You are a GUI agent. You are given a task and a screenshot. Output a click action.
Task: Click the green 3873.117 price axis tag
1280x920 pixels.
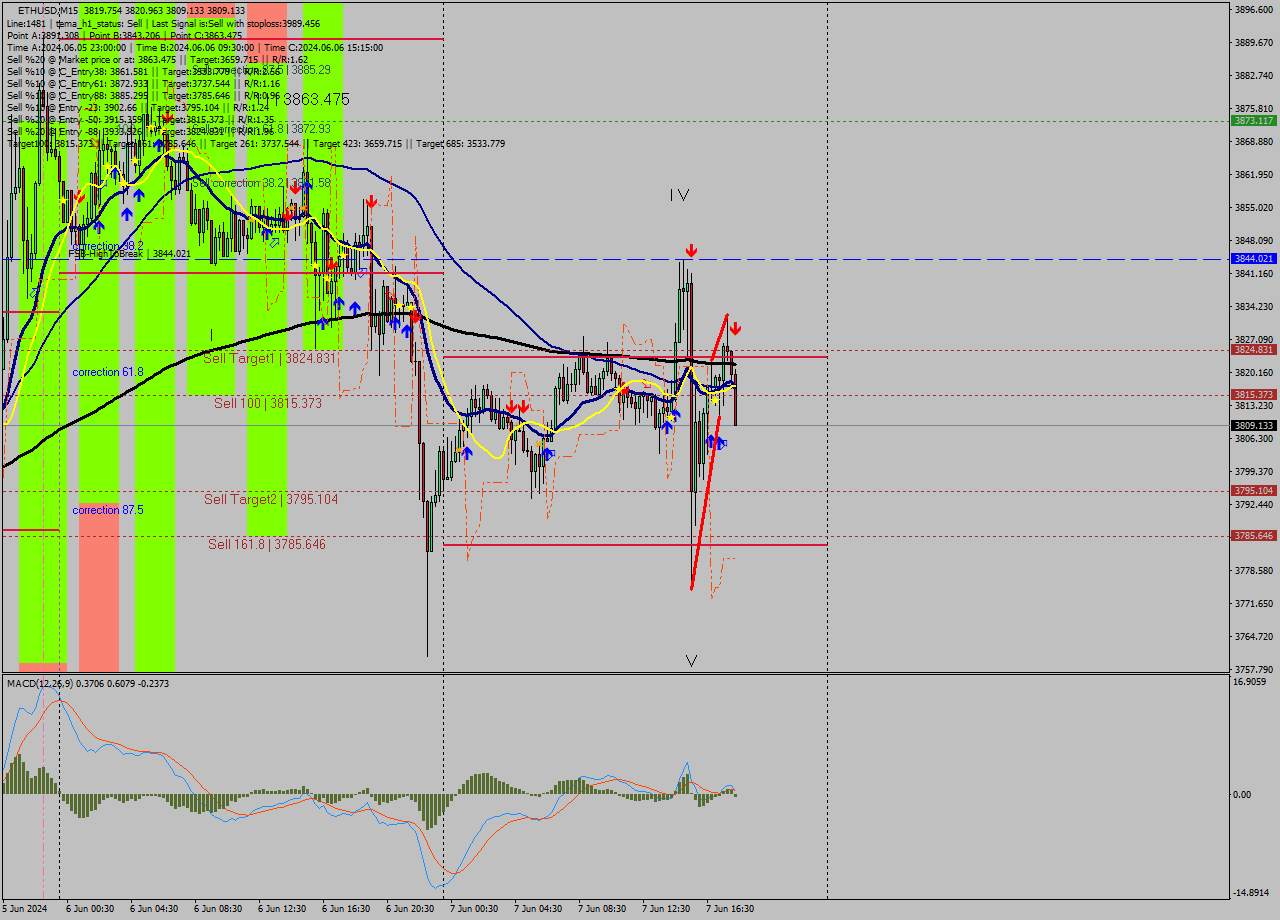pos(1253,120)
